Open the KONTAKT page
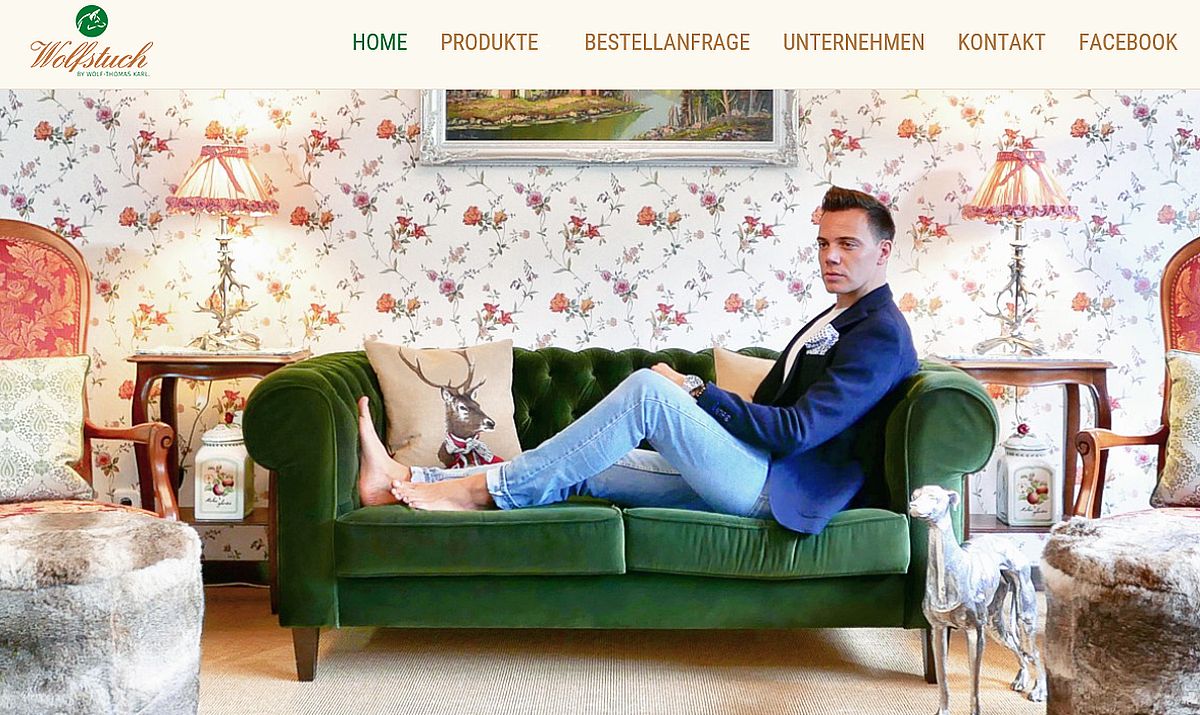The width and height of the screenshot is (1200, 715). (x=1001, y=42)
